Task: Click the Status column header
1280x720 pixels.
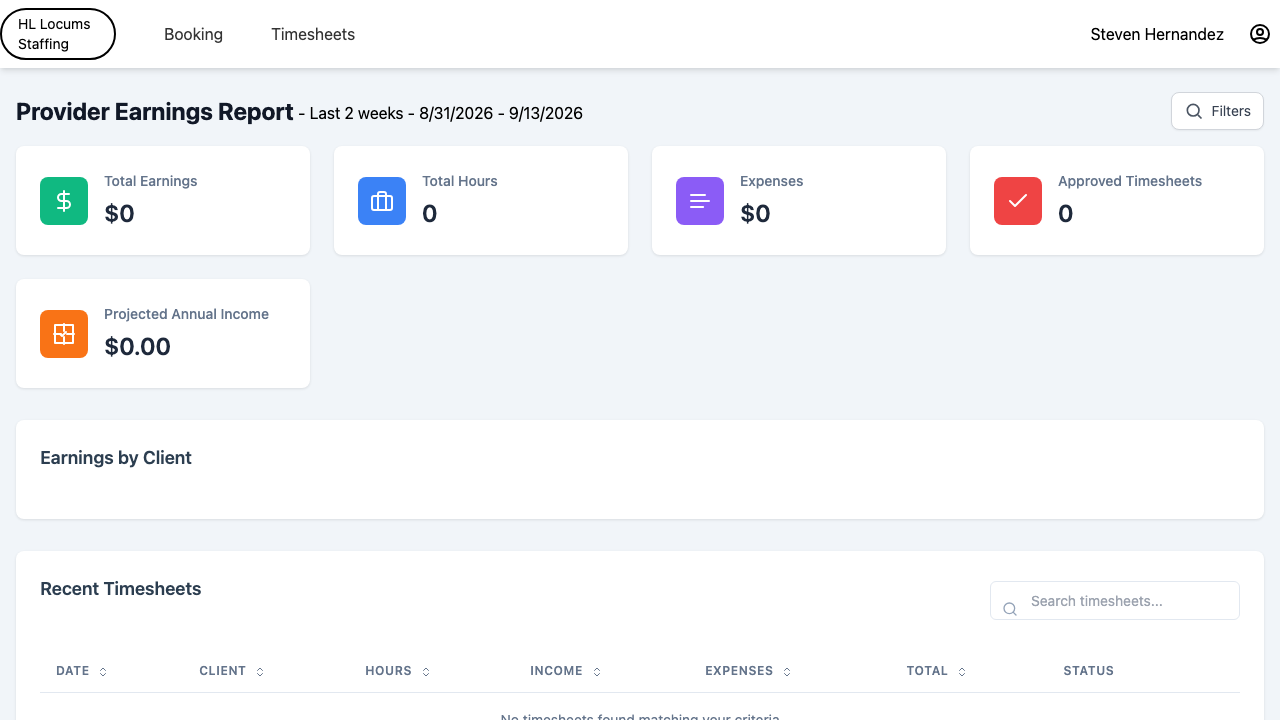Action: [x=1088, y=671]
